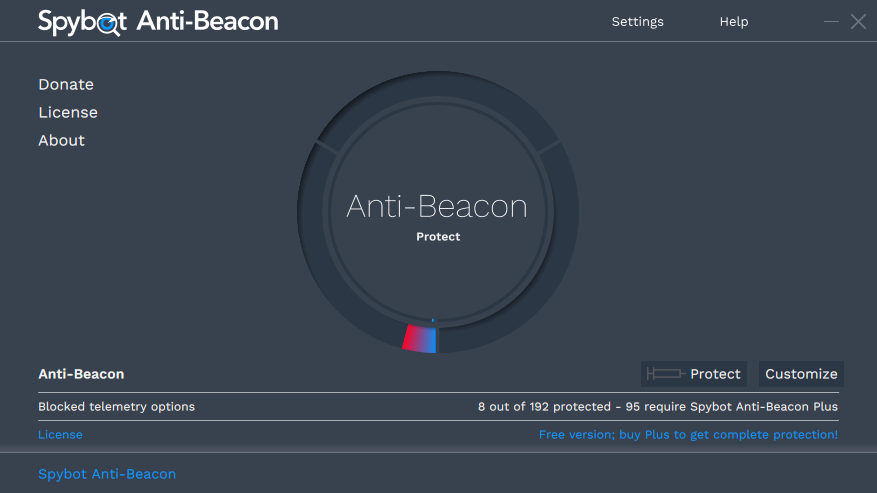Click the Spybot magnifier logo icon
Image resolution: width=877 pixels, height=493 pixels.
109,24
